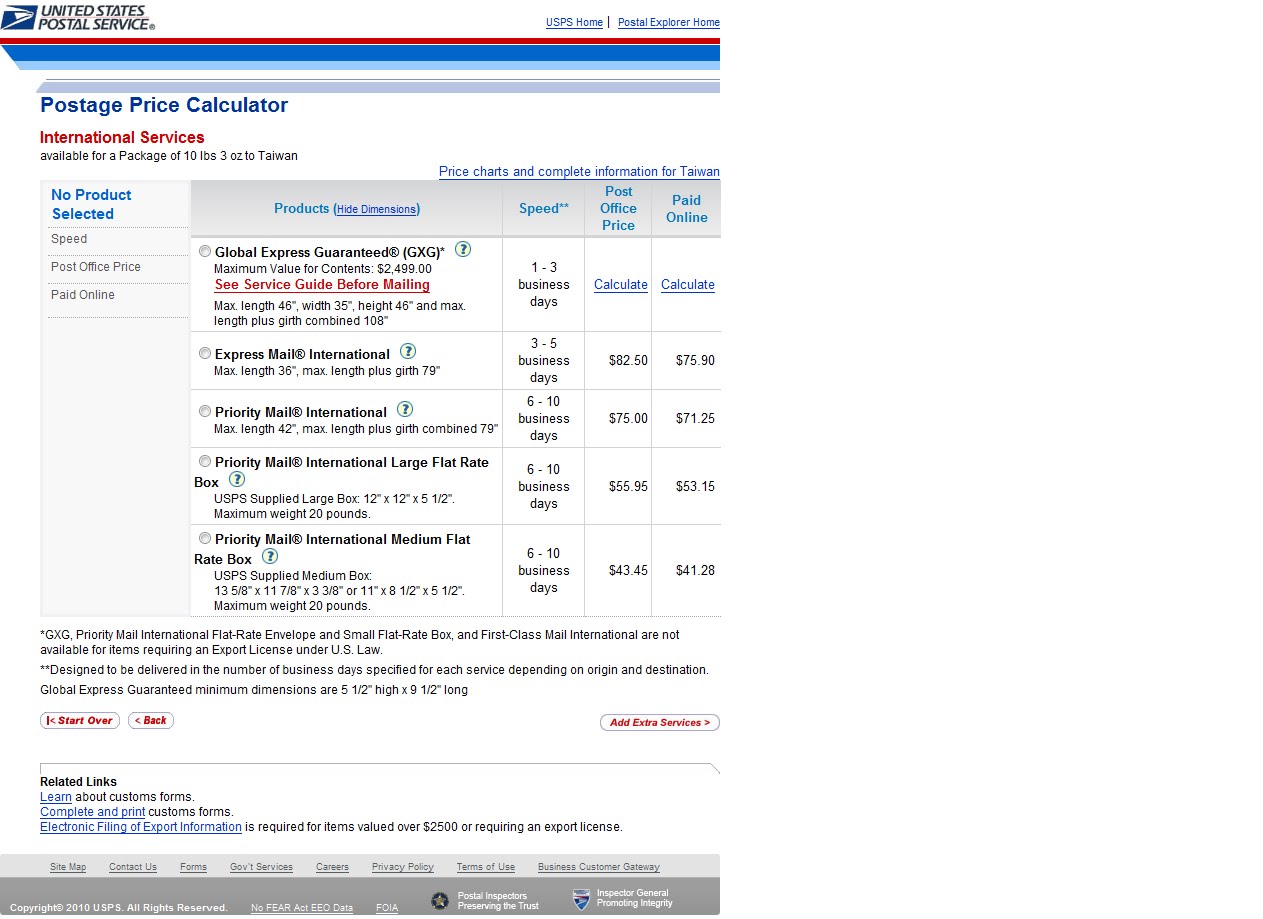
Task: Open No FEAR Act EEO Data link
Action: [302, 908]
